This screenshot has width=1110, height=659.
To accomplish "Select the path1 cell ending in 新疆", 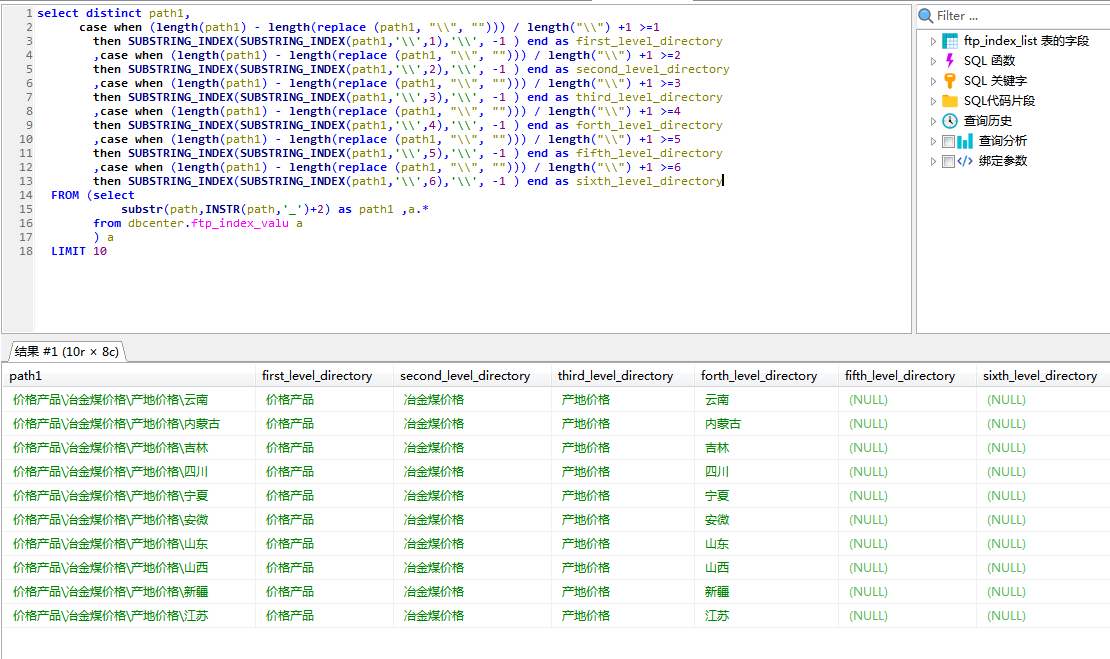I will [x=128, y=592].
